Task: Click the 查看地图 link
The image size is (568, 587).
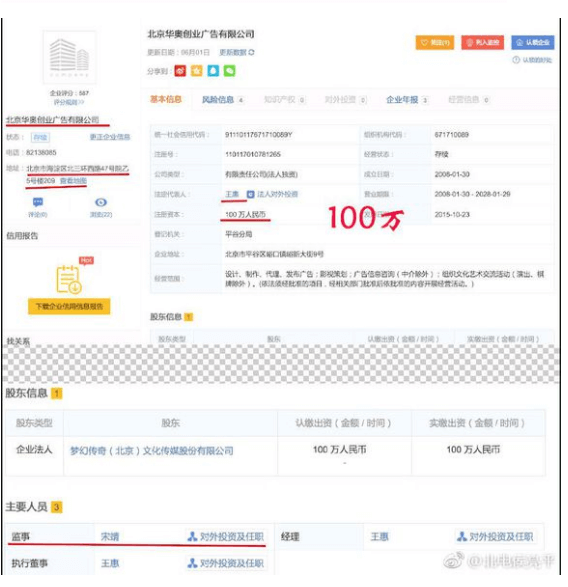Action: 73,181
